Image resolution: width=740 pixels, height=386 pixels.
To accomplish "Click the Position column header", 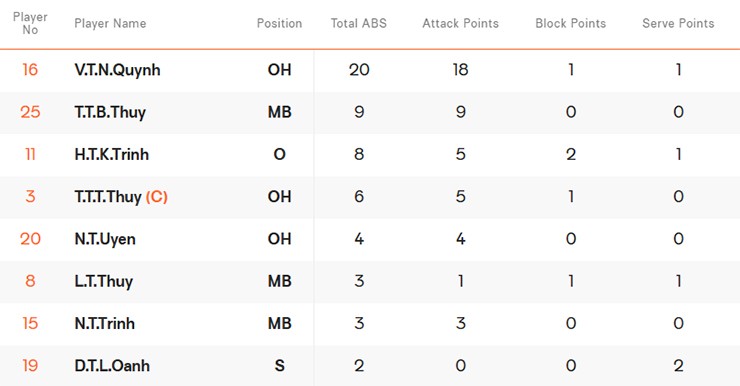I will pos(279,23).
